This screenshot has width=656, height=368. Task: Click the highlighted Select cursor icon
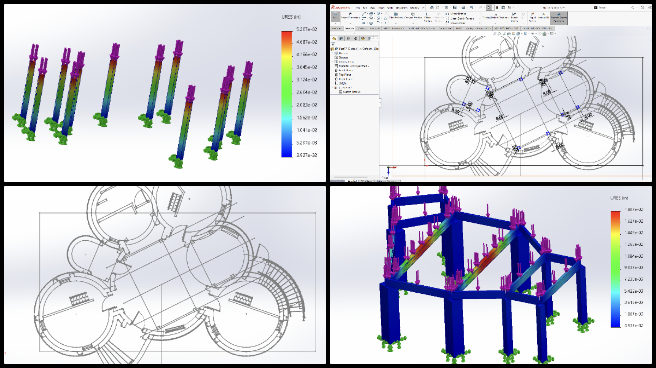click(488, 8)
